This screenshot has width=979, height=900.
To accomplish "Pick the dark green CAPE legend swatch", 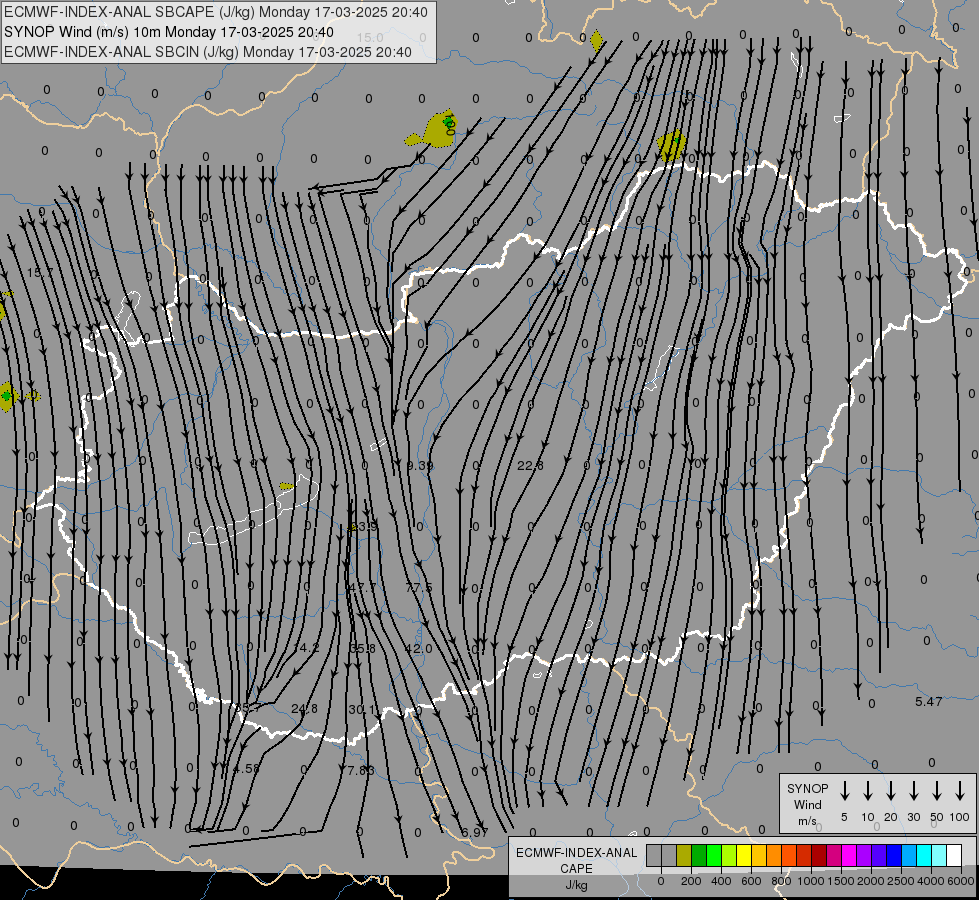I will [x=699, y=855].
